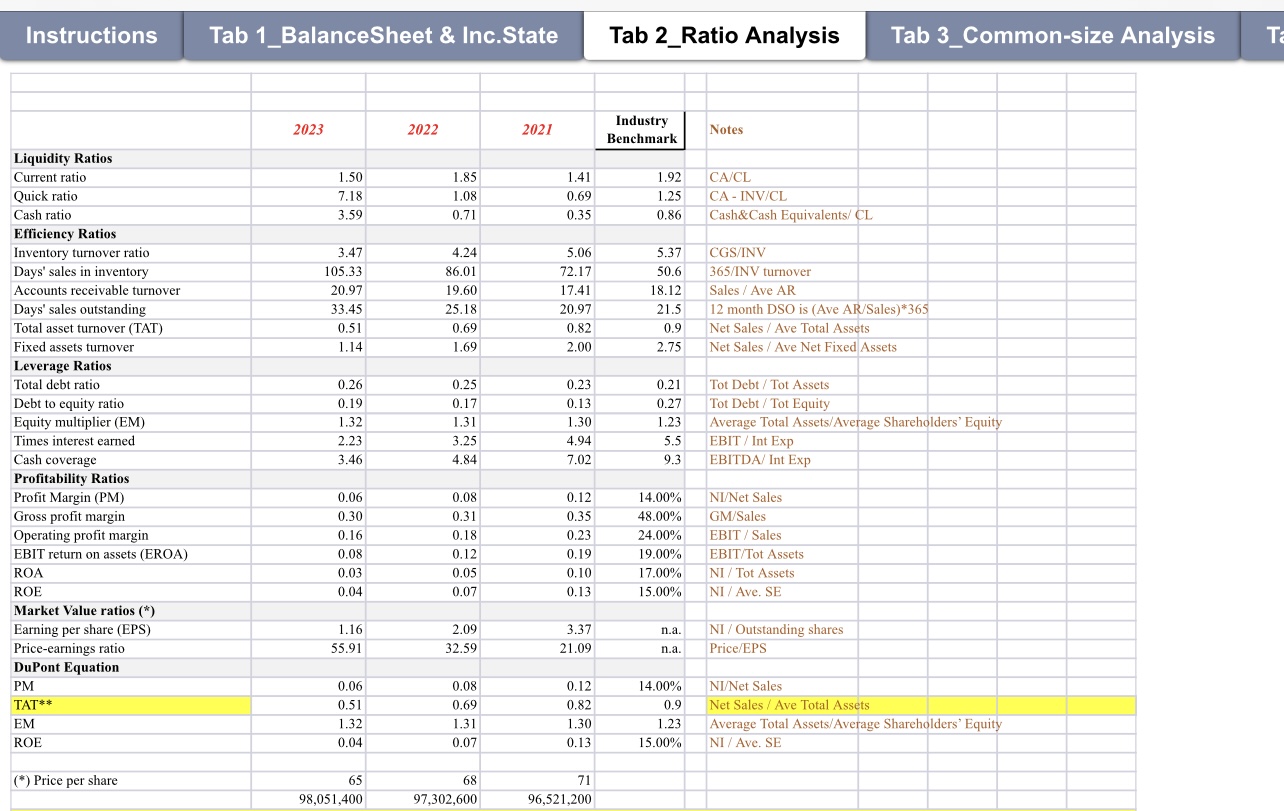Select the Quick ratio 2023 value 7.18
This screenshot has width=1284, height=811.
[x=308, y=196]
